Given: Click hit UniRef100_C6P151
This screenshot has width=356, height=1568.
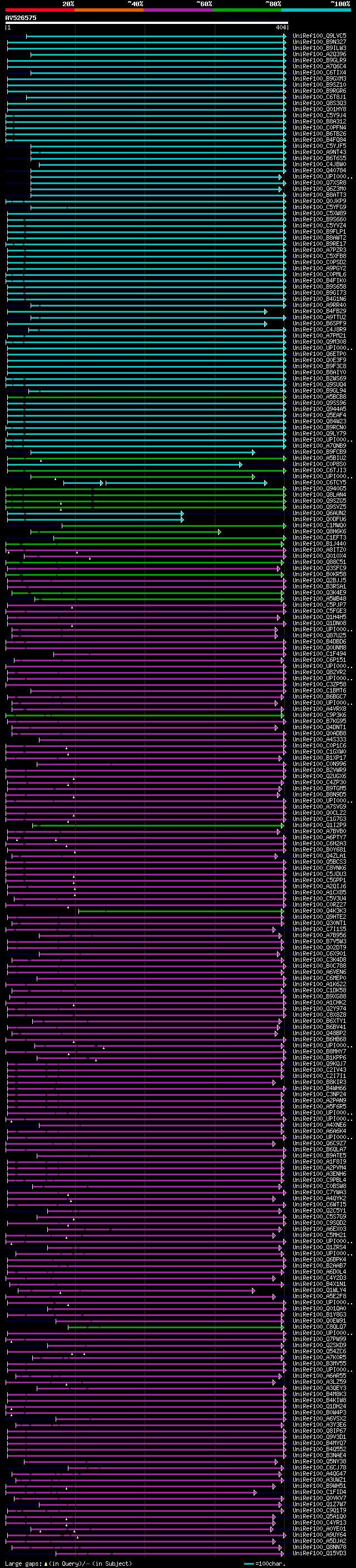Looking at the screenshot, I should (319, 660).
